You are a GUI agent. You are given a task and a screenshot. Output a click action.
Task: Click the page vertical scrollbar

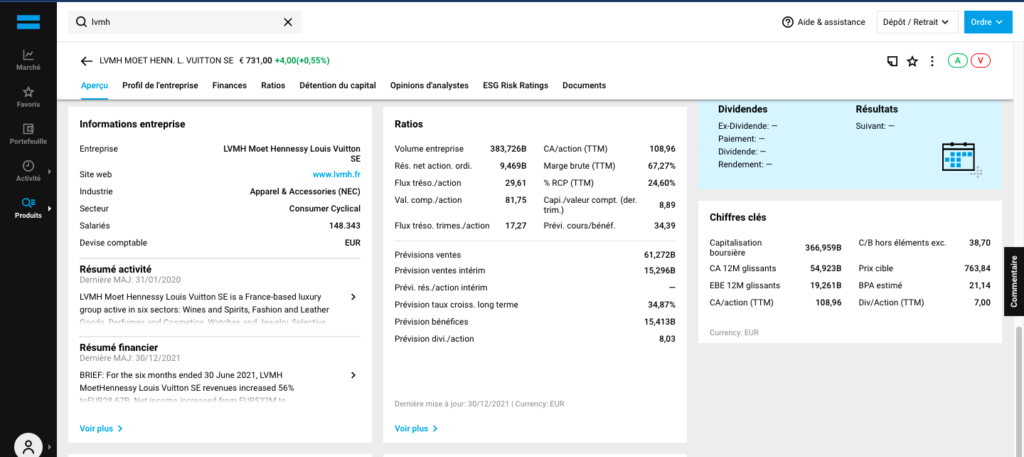coord(1019,392)
